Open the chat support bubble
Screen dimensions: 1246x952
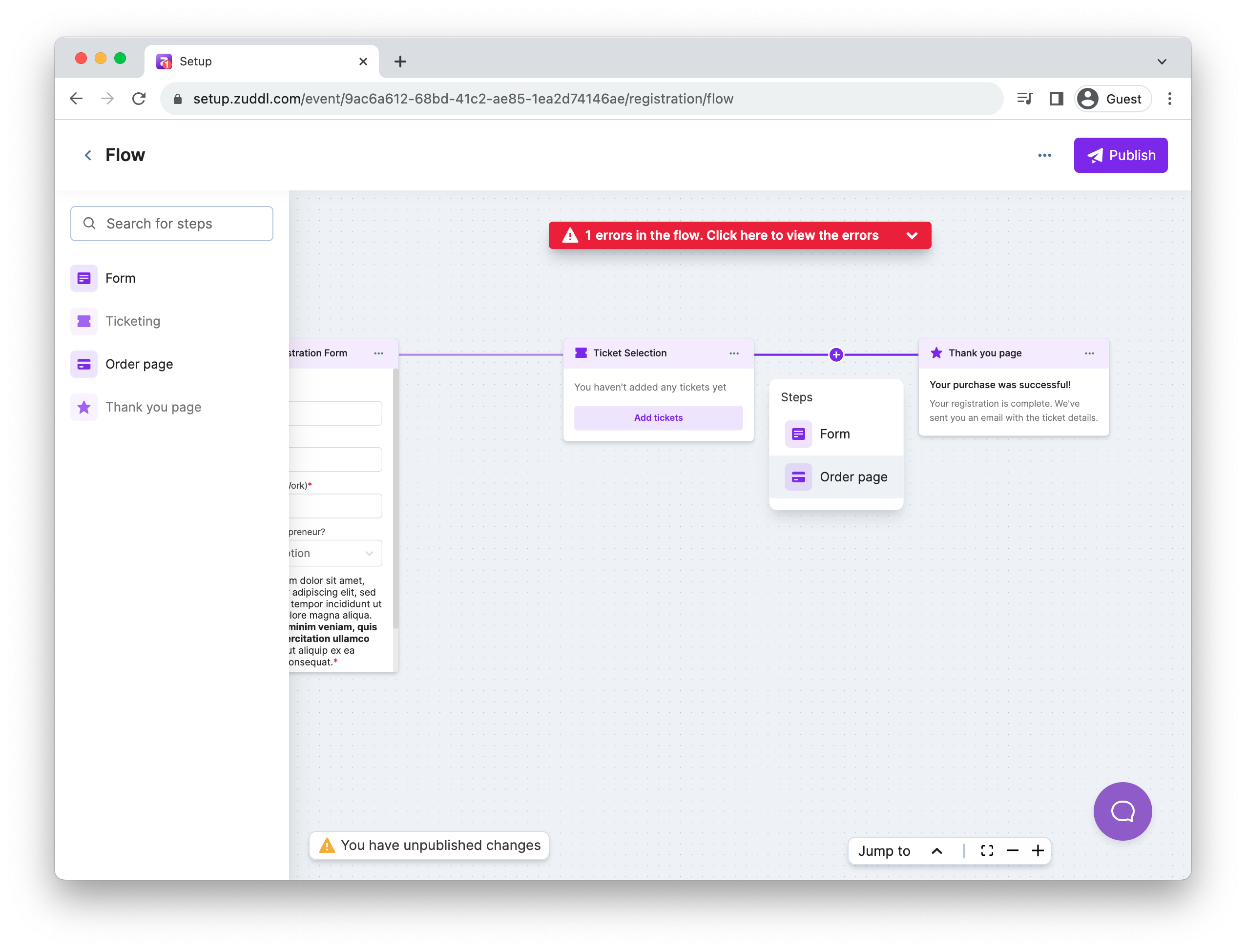[1122, 811]
